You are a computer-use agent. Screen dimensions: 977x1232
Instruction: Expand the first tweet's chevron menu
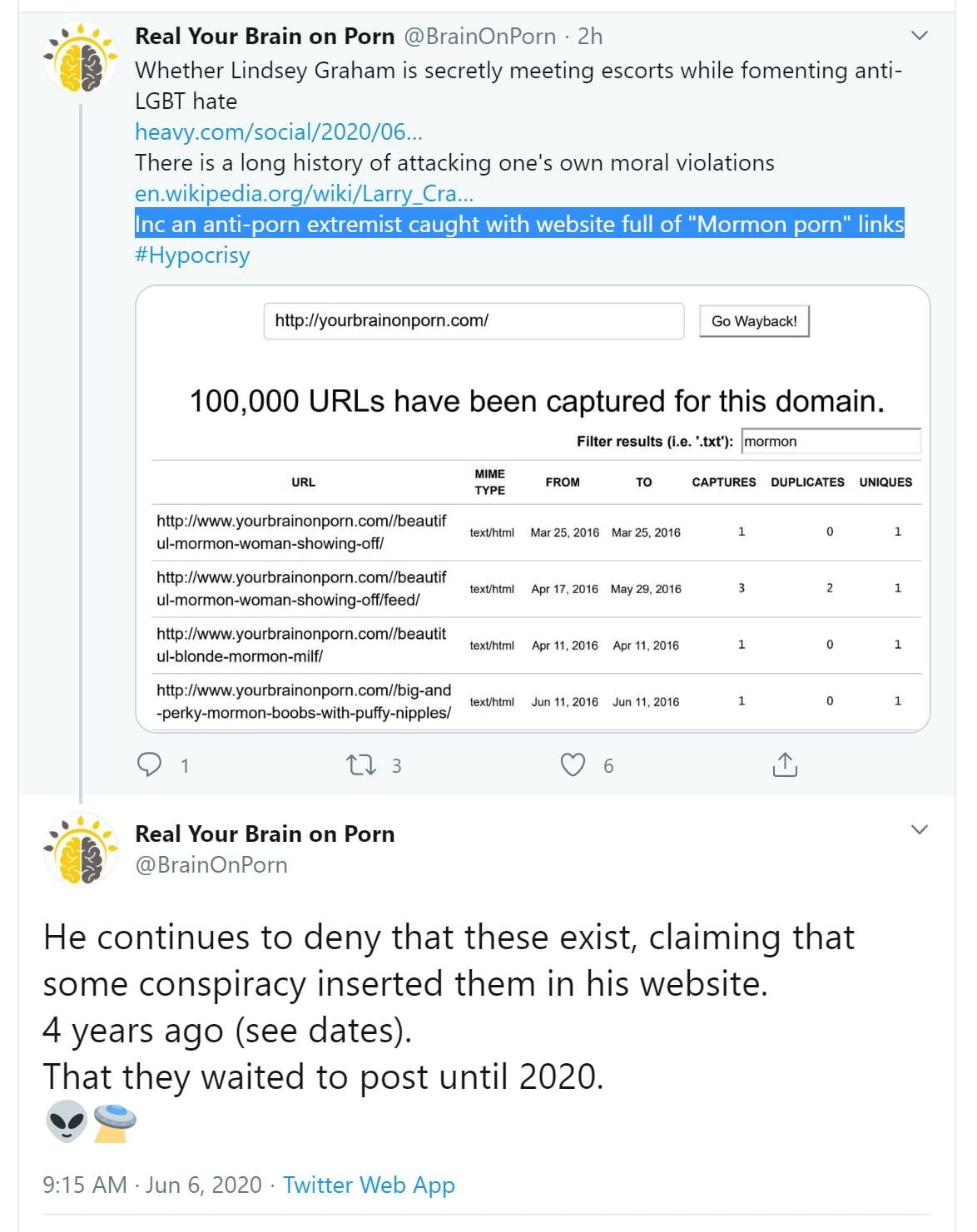pyautogui.click(x=919, y=36)
